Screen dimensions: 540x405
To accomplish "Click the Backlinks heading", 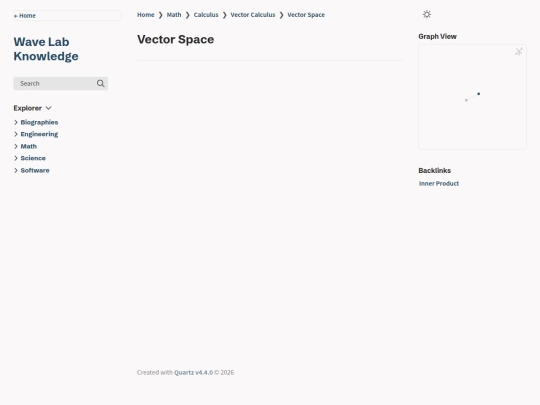I will 435,170.
